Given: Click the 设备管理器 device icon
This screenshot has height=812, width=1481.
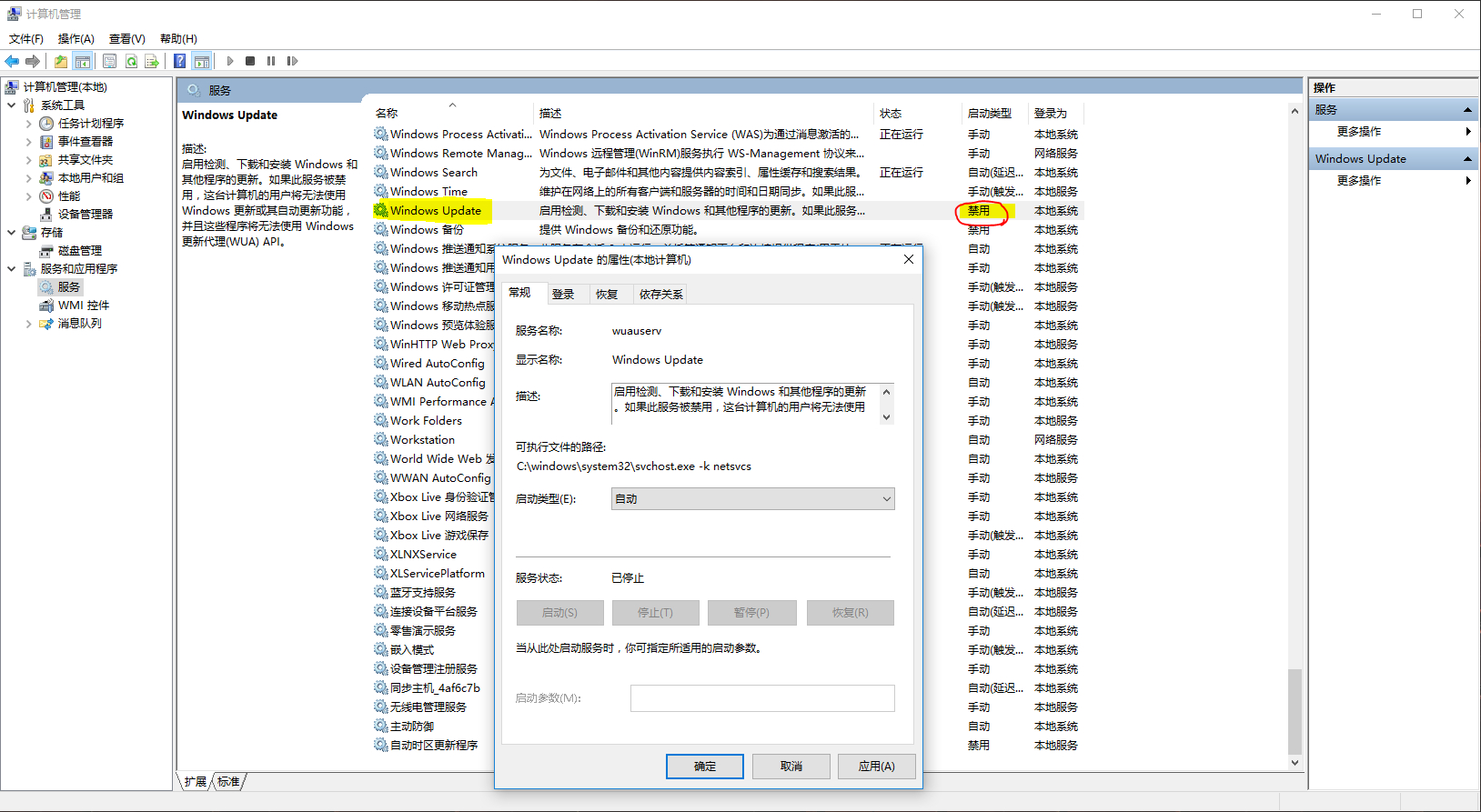Looking at the screenshot, I should click(46, 215).
